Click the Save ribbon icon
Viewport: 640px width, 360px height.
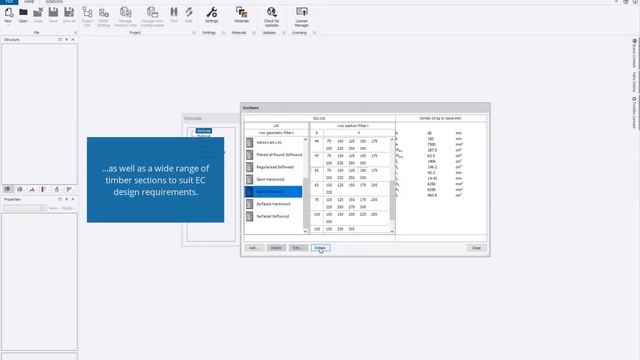tap(53, 13)
